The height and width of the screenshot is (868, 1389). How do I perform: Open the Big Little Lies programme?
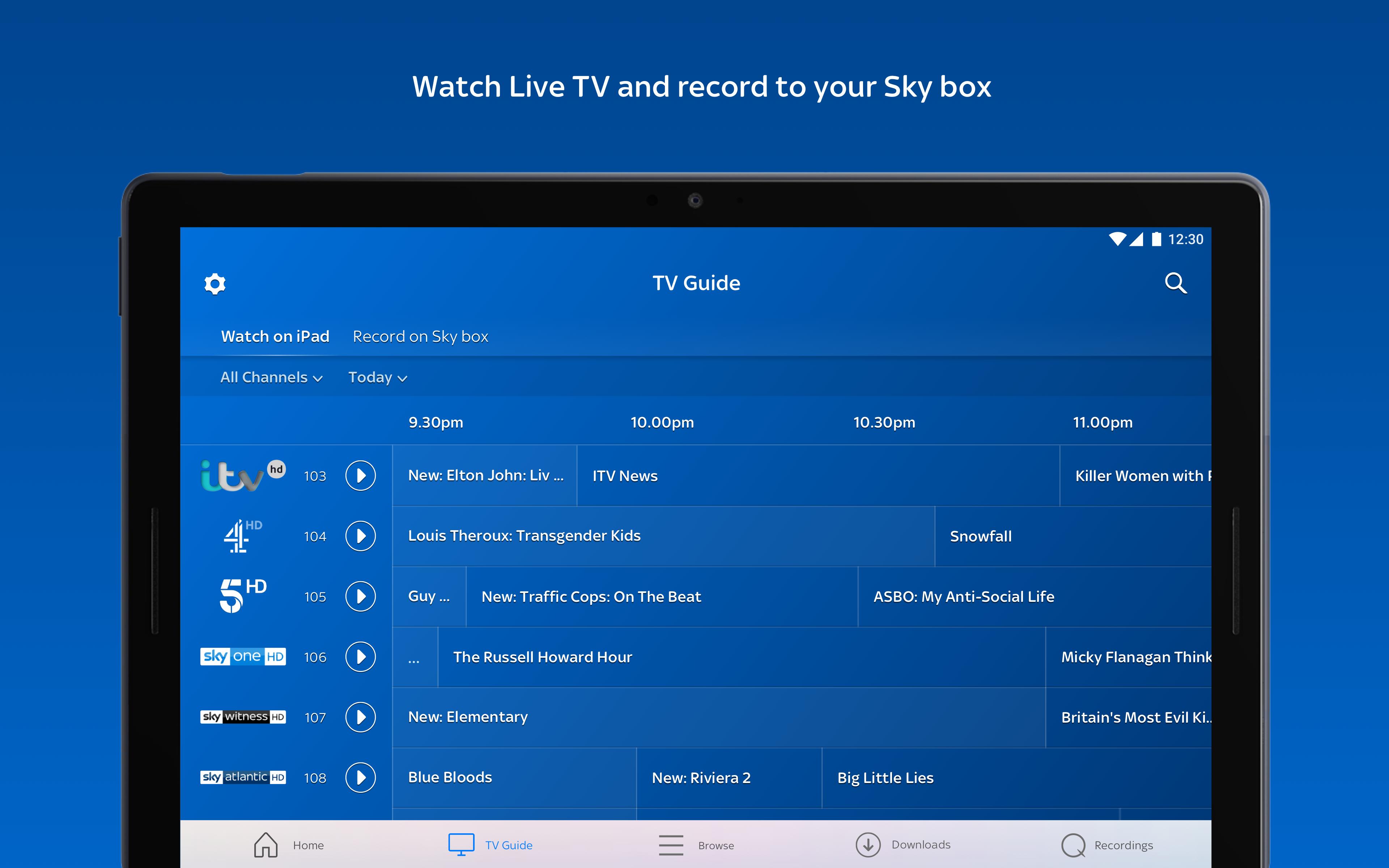[x=1016, y=777]
